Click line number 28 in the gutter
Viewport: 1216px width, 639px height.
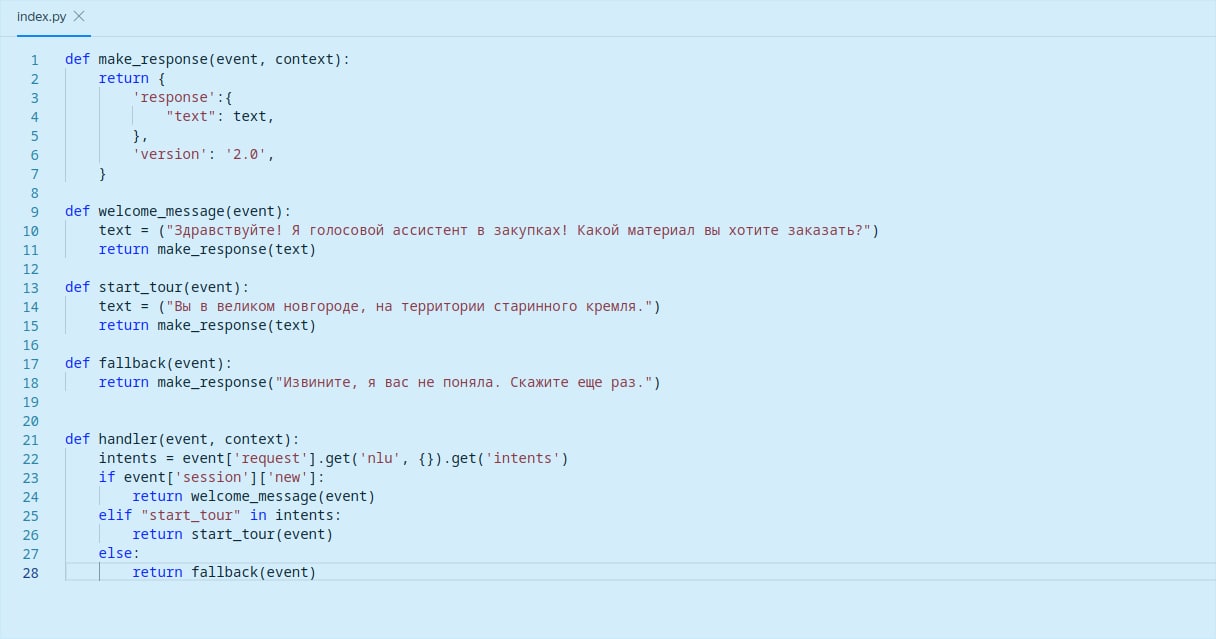click(30, 573)
